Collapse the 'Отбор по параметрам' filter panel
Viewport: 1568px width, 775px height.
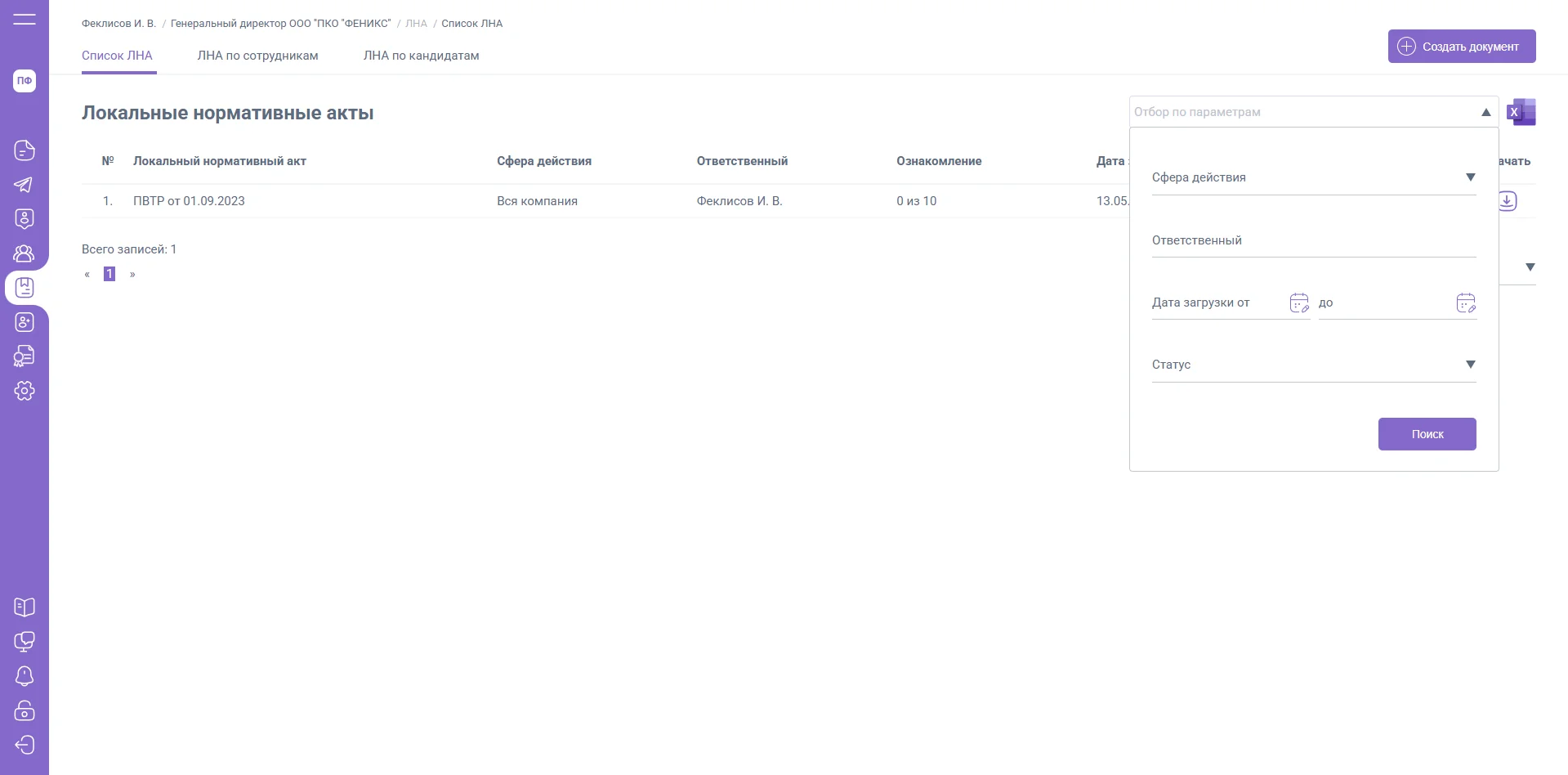(1485, 112)
